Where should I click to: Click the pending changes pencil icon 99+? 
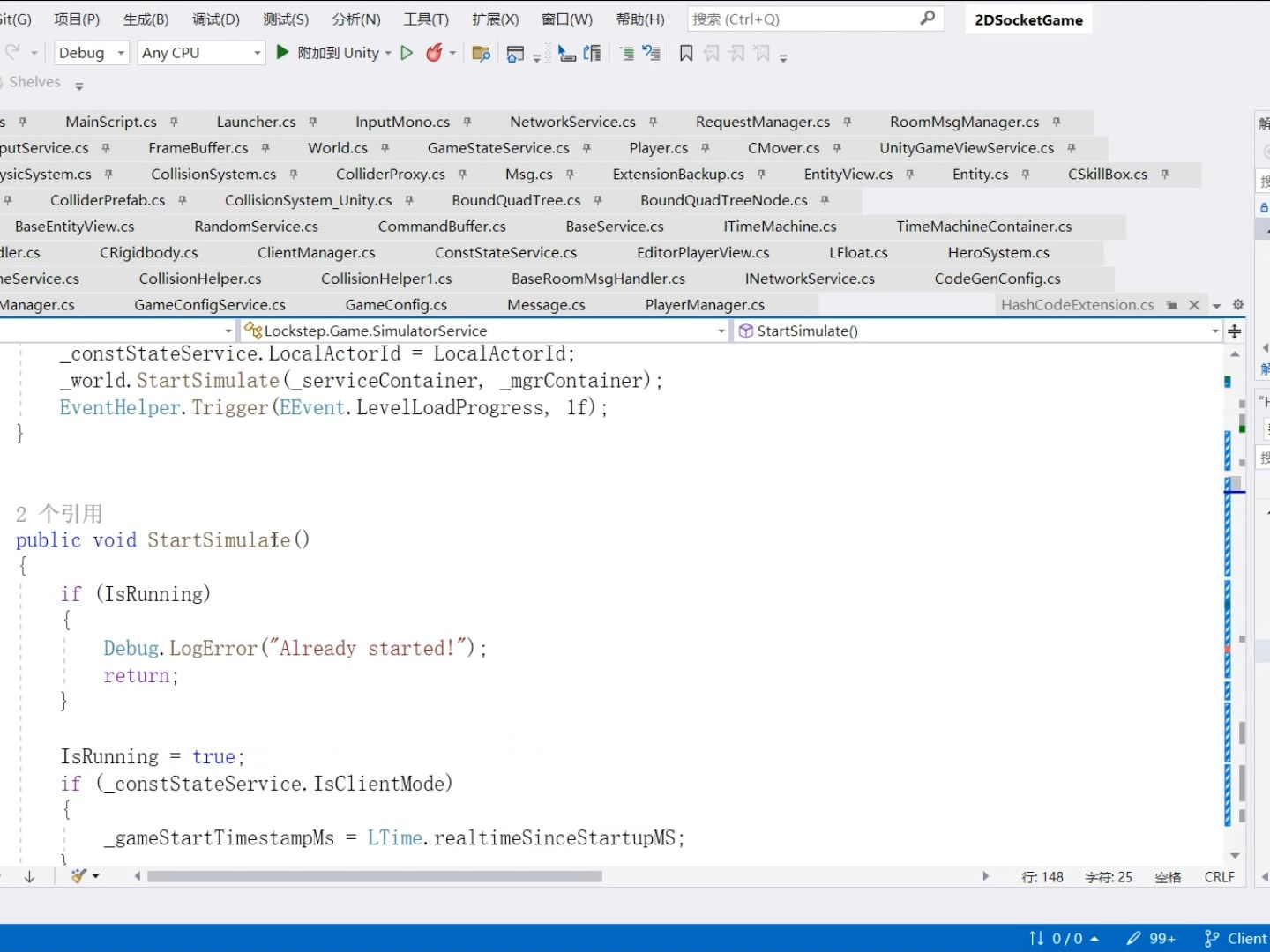click(x=1151, y=939)
